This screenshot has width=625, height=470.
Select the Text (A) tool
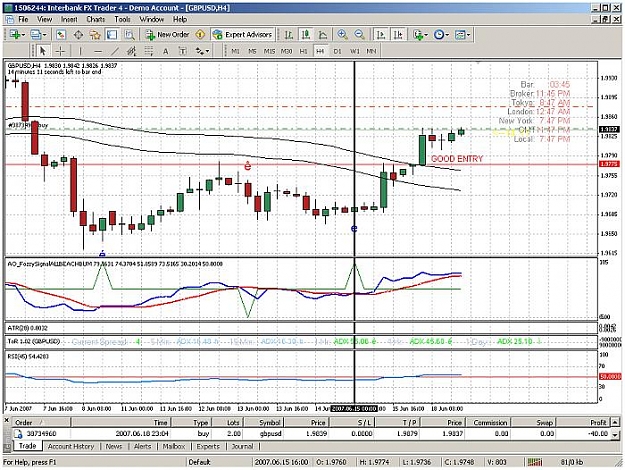(165, 51)
